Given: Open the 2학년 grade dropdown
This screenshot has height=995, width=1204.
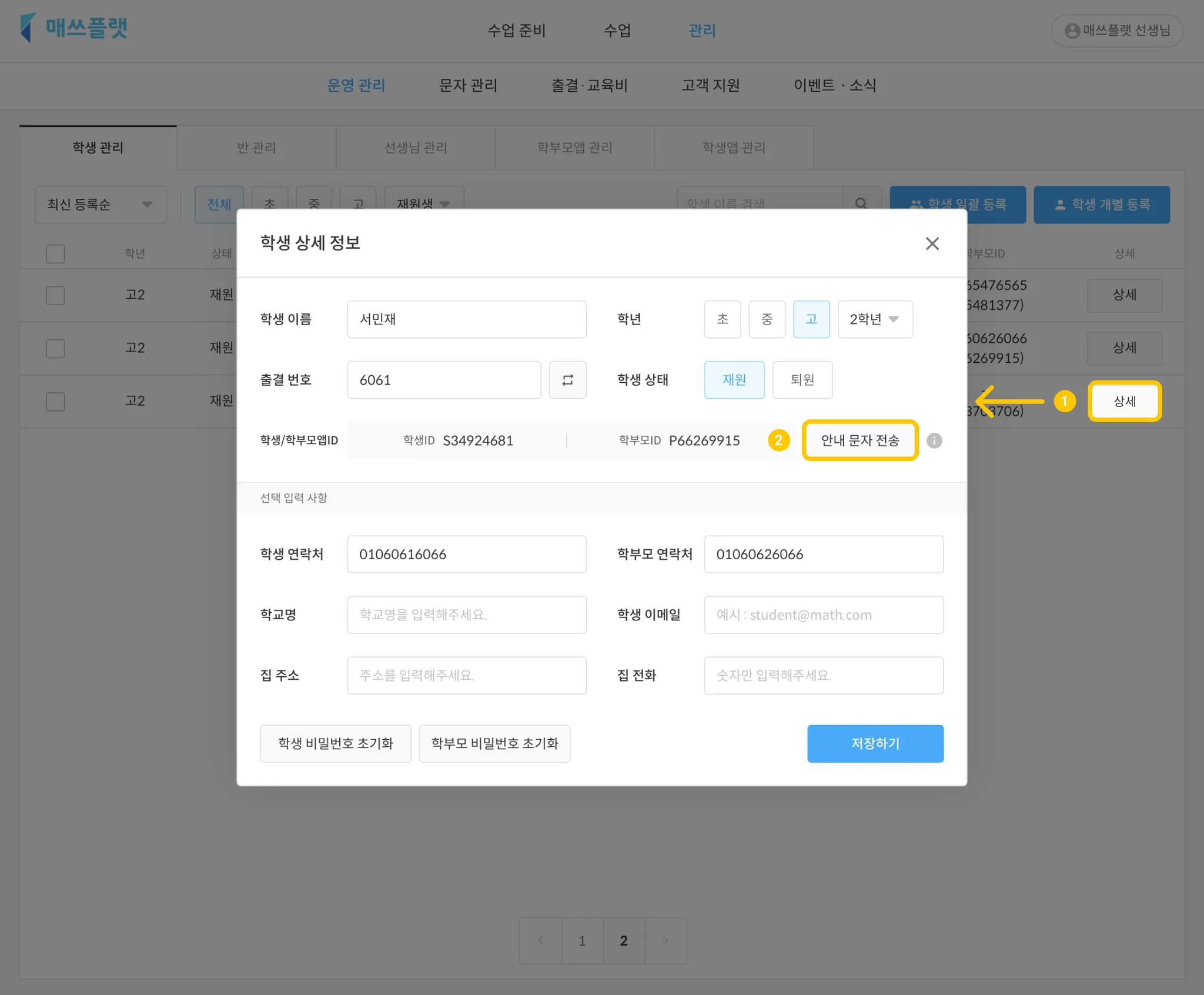Looking at the screenshot, I should click(874, 319).
